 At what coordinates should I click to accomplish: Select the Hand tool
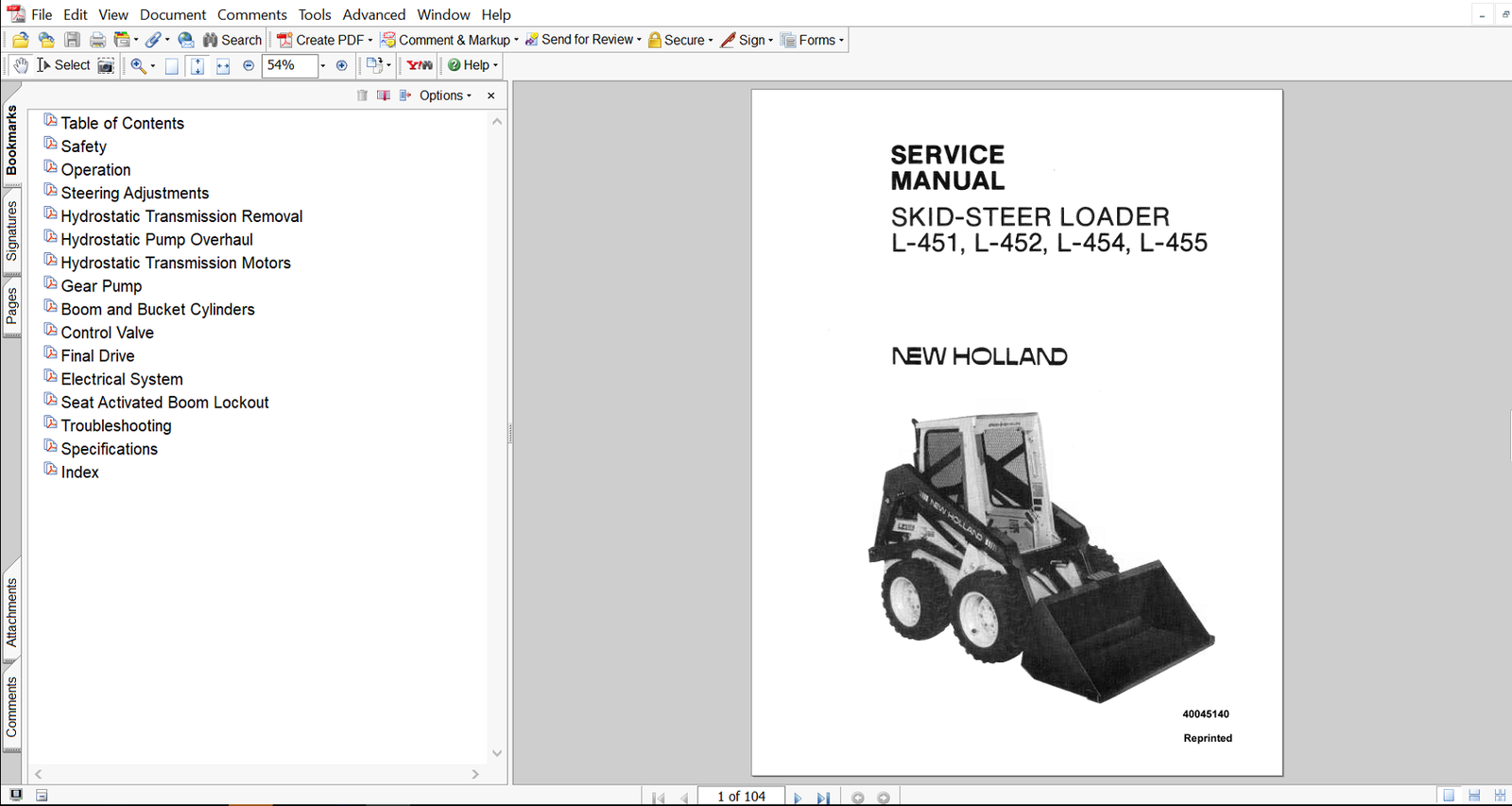(x=21, y=65)
